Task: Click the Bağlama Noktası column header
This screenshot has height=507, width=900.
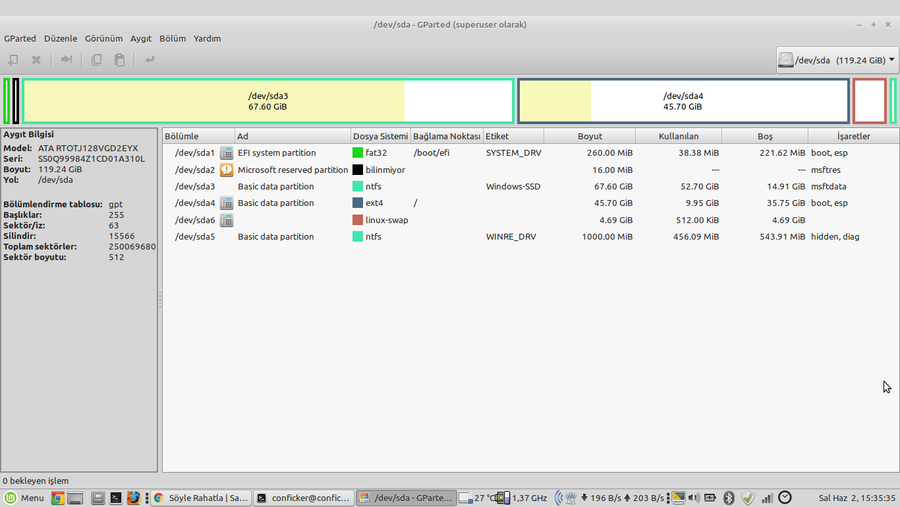Action: (447, 136)
